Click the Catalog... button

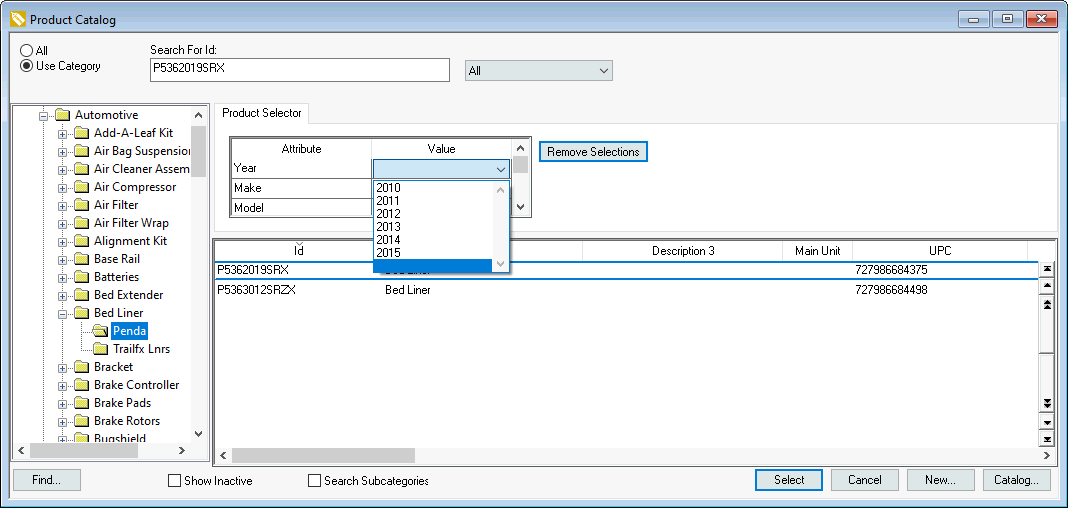pyautogui.click(x=1017, y=480)
